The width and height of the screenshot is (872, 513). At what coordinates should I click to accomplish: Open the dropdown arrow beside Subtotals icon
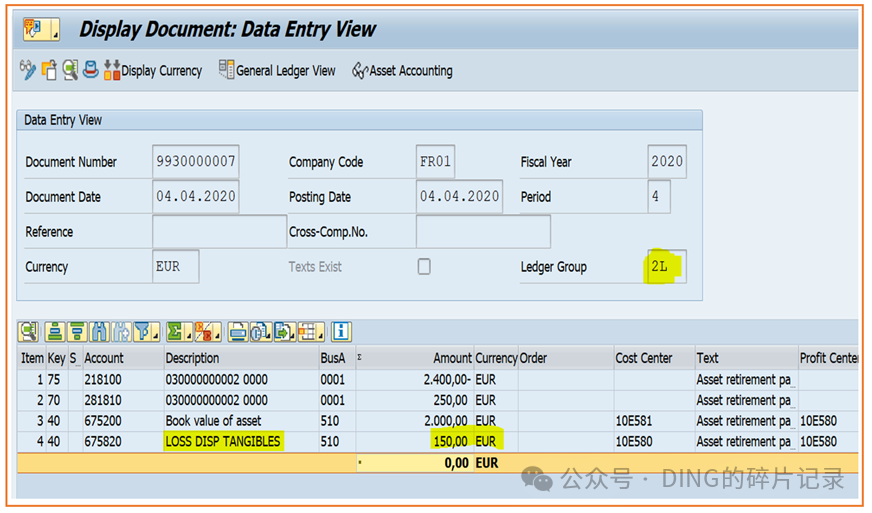tap(217, 336)
